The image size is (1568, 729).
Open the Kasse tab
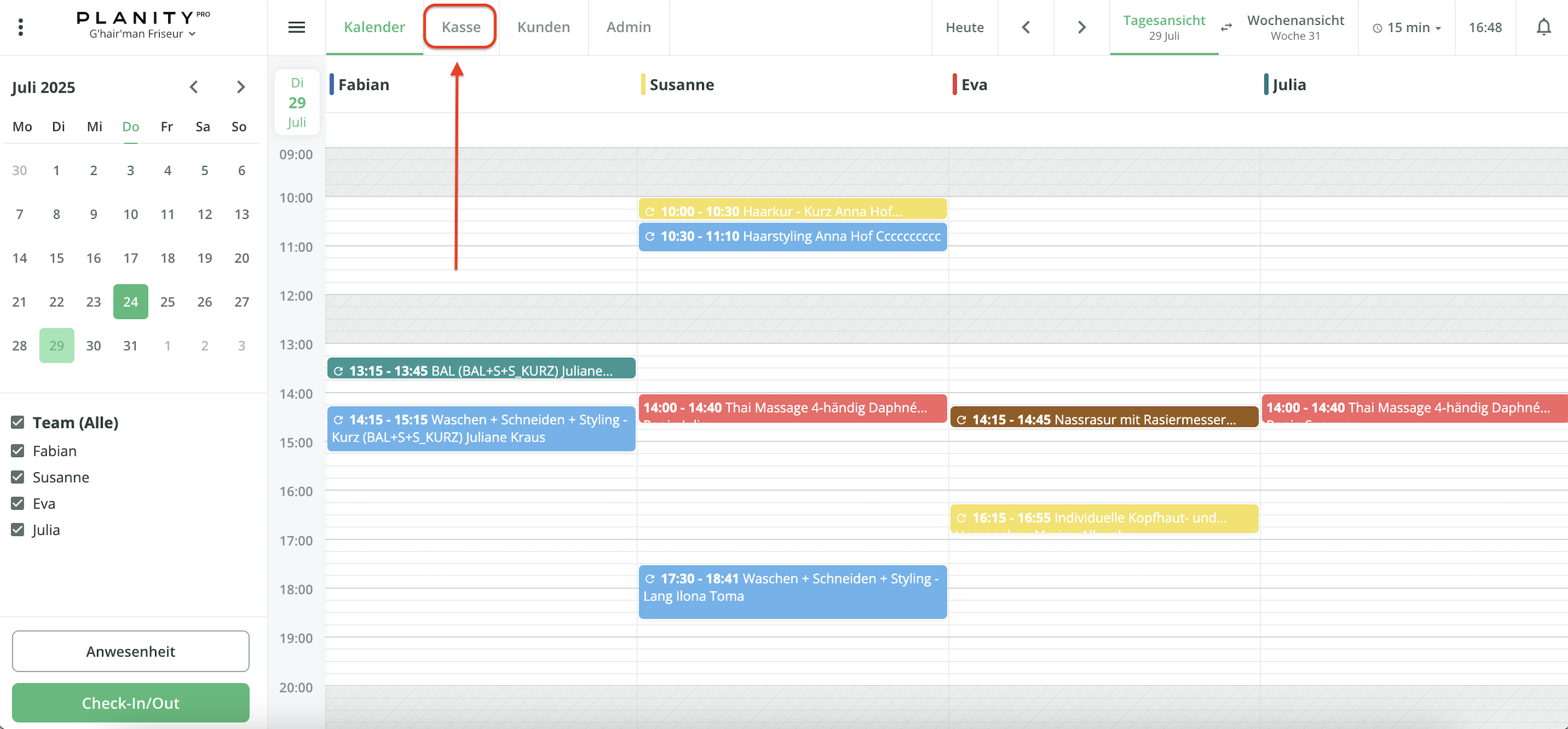[461, 27]
